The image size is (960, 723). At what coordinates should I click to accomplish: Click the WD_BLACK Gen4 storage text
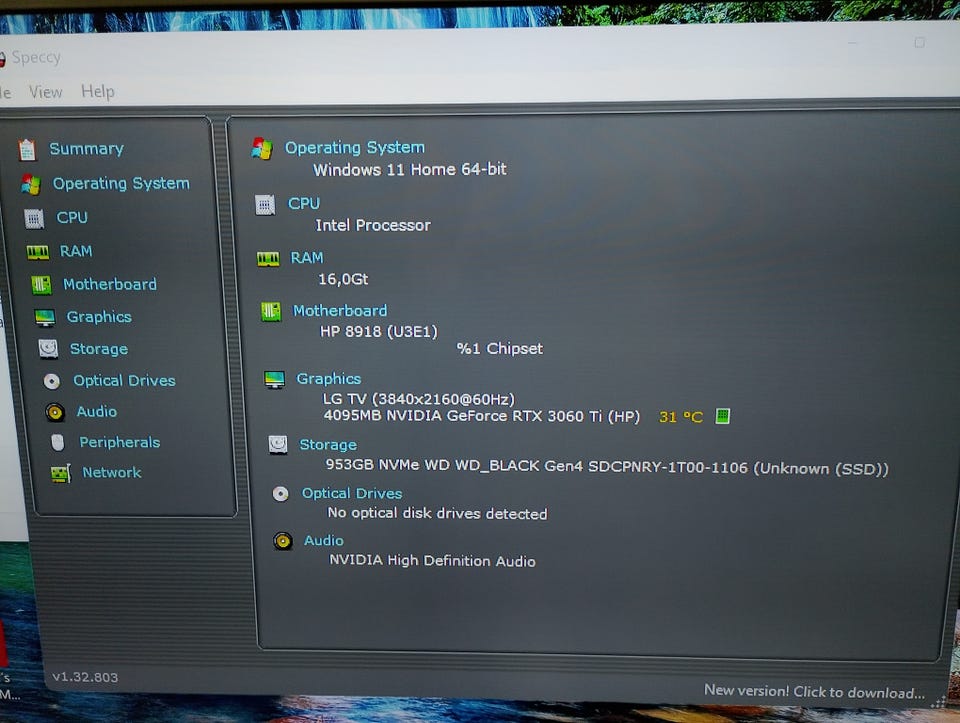(x=606, y=466)
